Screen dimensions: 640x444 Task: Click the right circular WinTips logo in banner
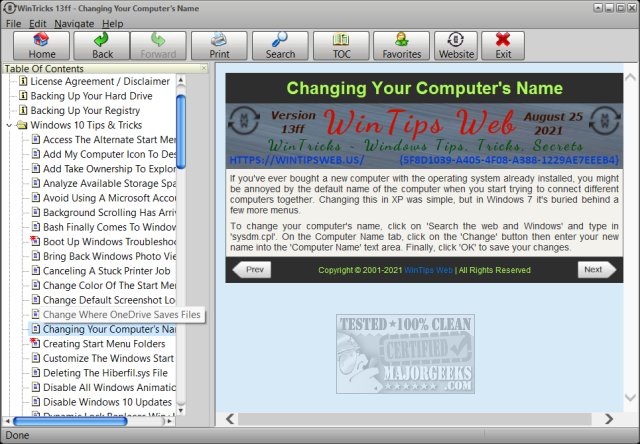point(605,120)
